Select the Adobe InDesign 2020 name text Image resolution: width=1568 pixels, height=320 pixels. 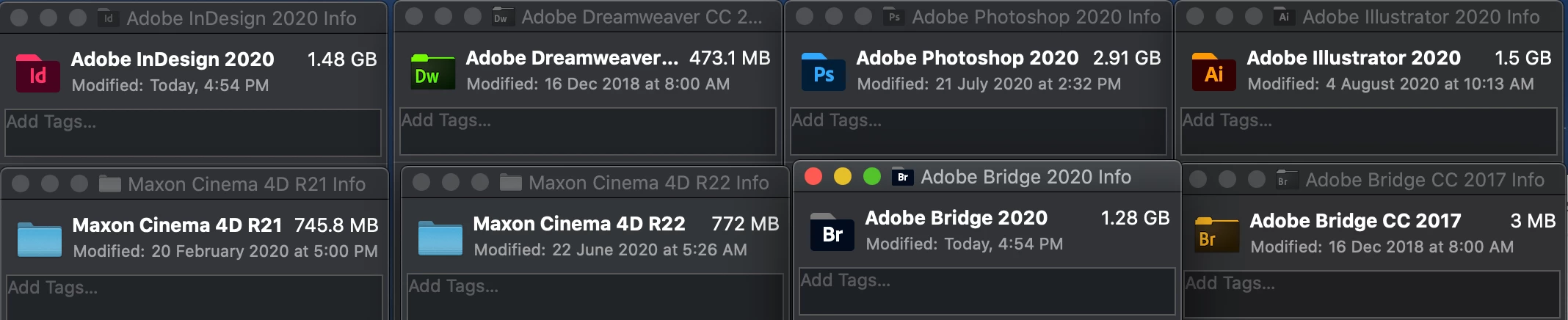173,59
